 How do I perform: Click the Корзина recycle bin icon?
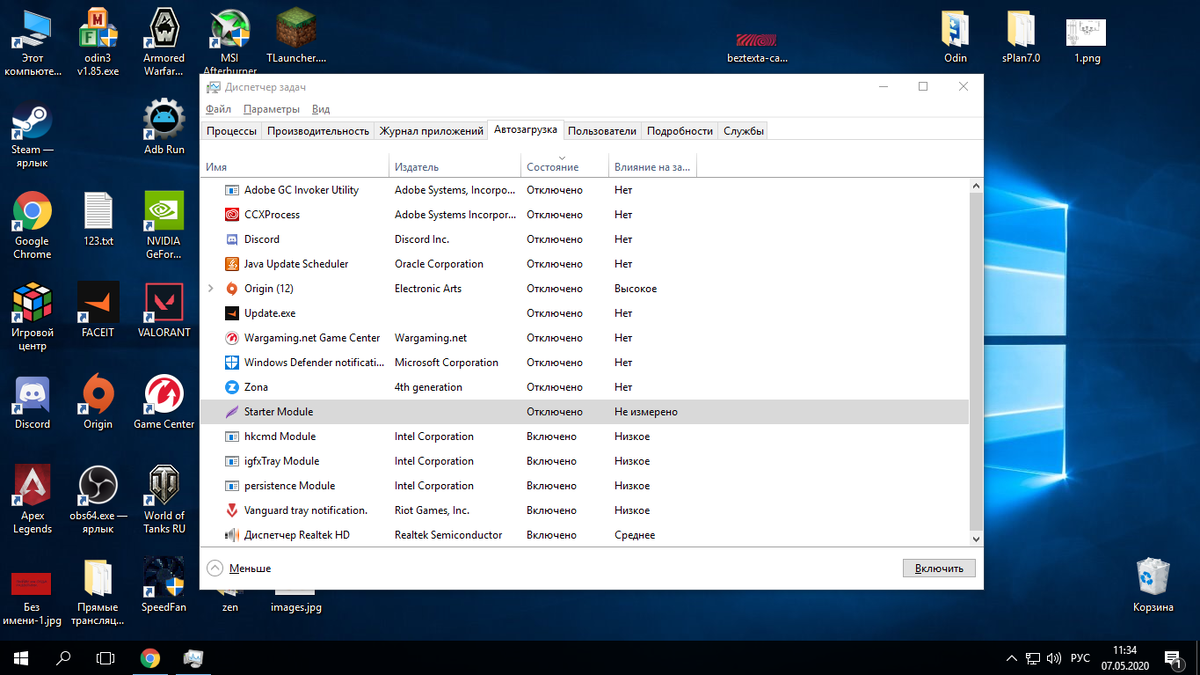(1153, 586)
